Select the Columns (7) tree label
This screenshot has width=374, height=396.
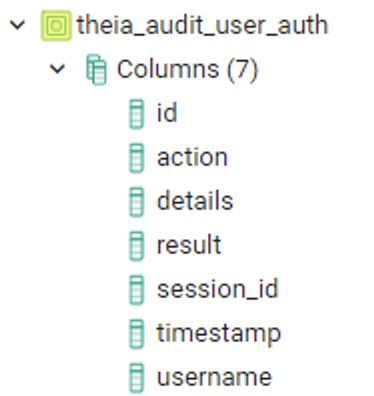[x=187, y=69]
